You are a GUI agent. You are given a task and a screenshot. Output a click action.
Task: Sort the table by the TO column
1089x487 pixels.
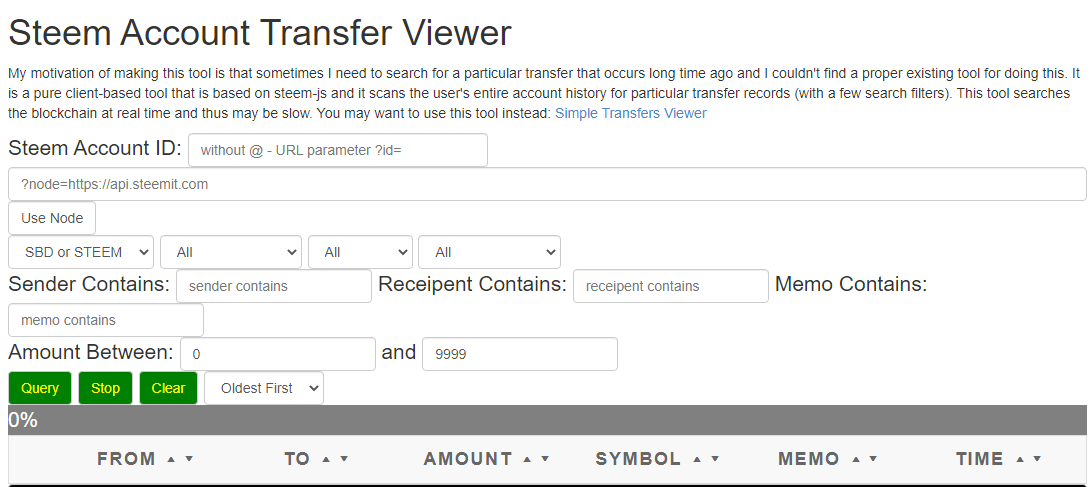(297, 459)
